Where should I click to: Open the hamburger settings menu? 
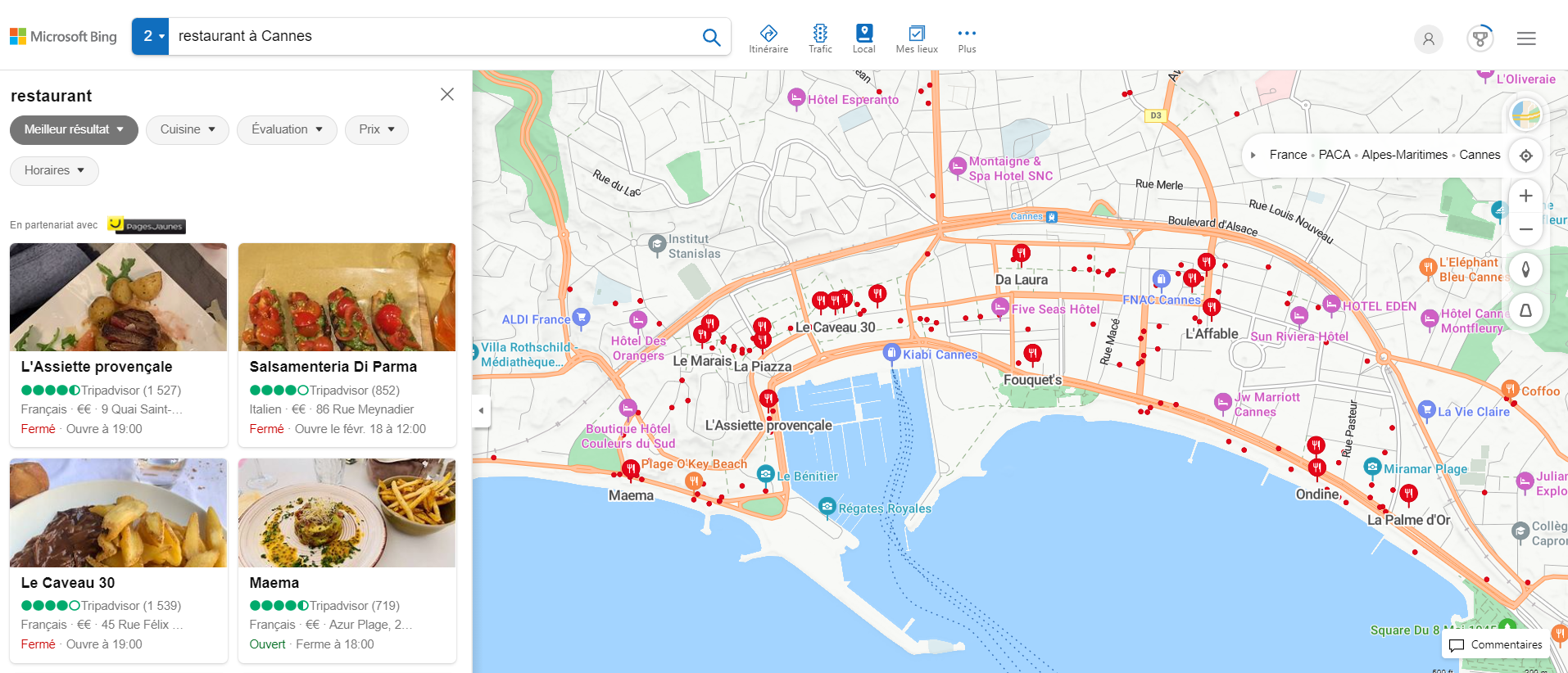(1525, 38)
